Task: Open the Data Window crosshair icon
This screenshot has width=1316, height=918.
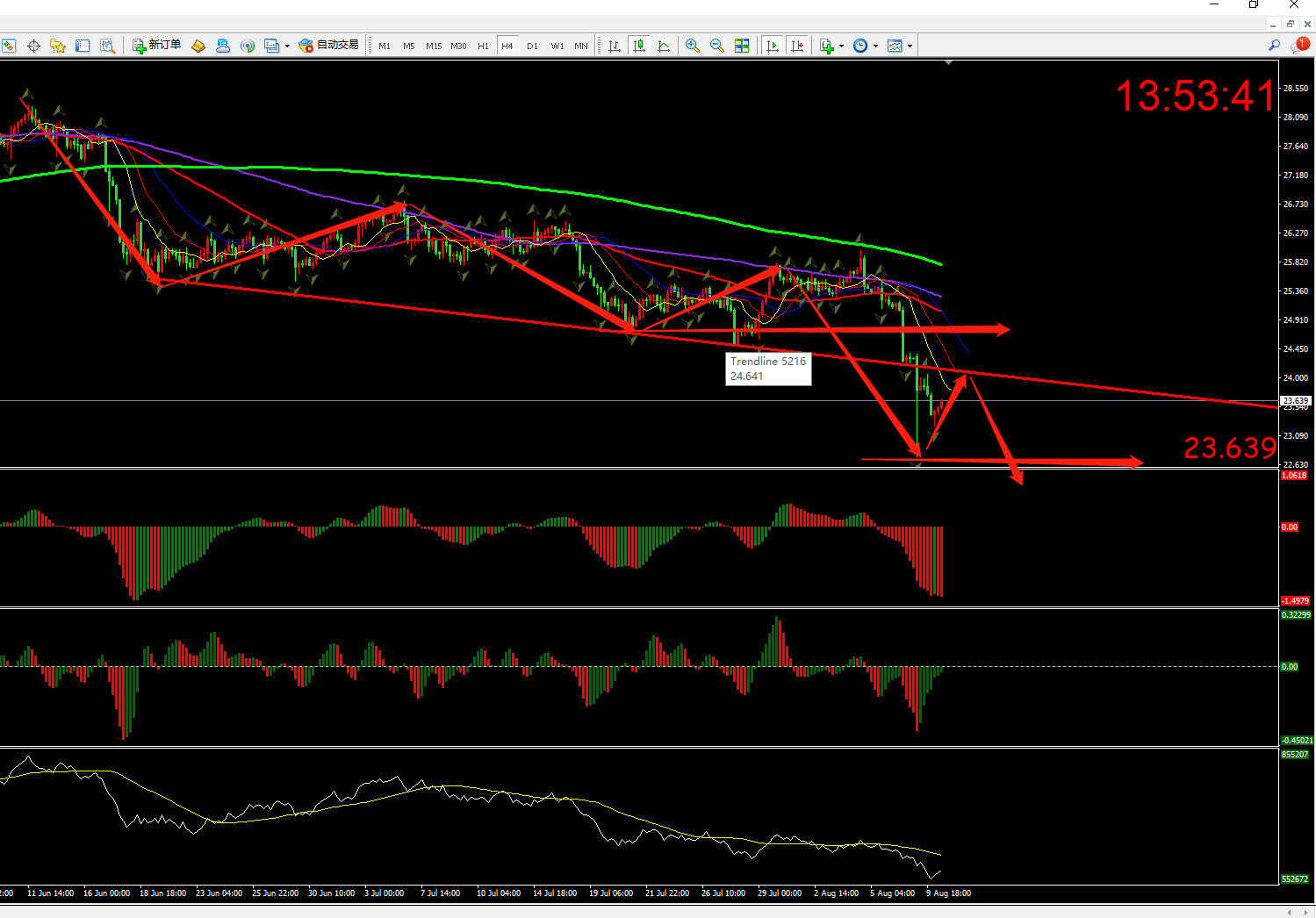Action: point(33,46)
